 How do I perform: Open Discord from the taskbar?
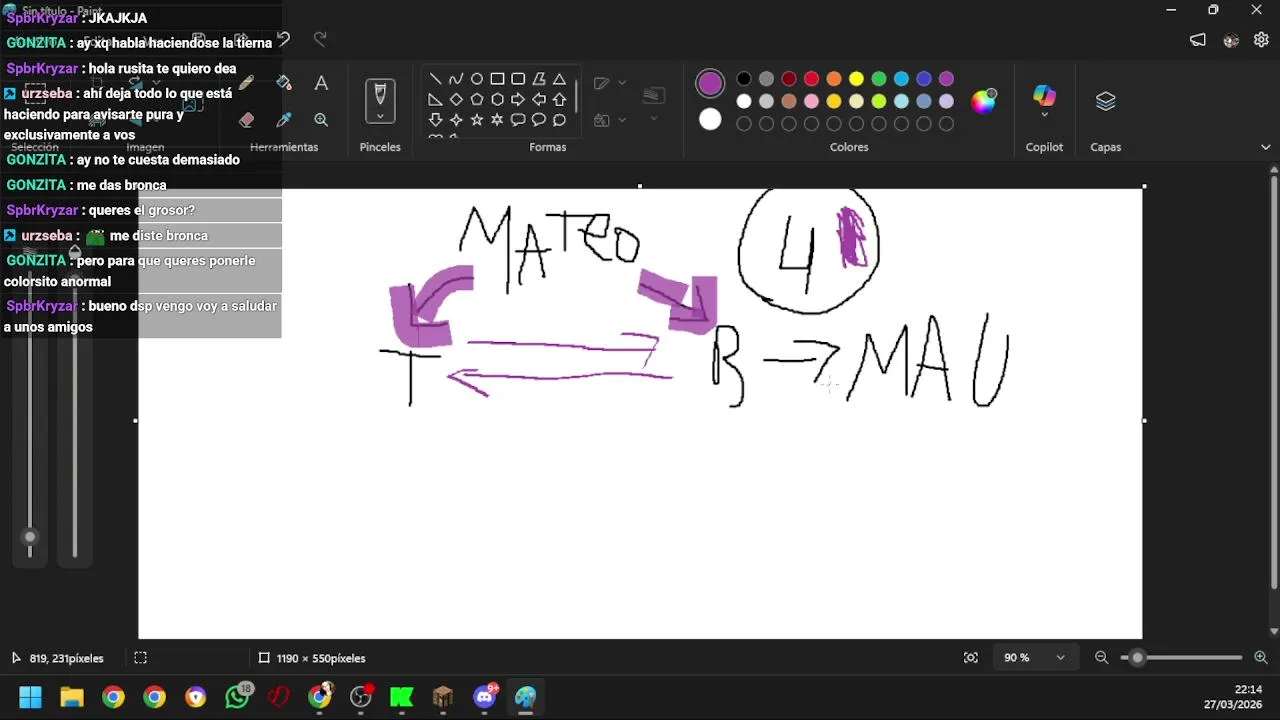485,697
